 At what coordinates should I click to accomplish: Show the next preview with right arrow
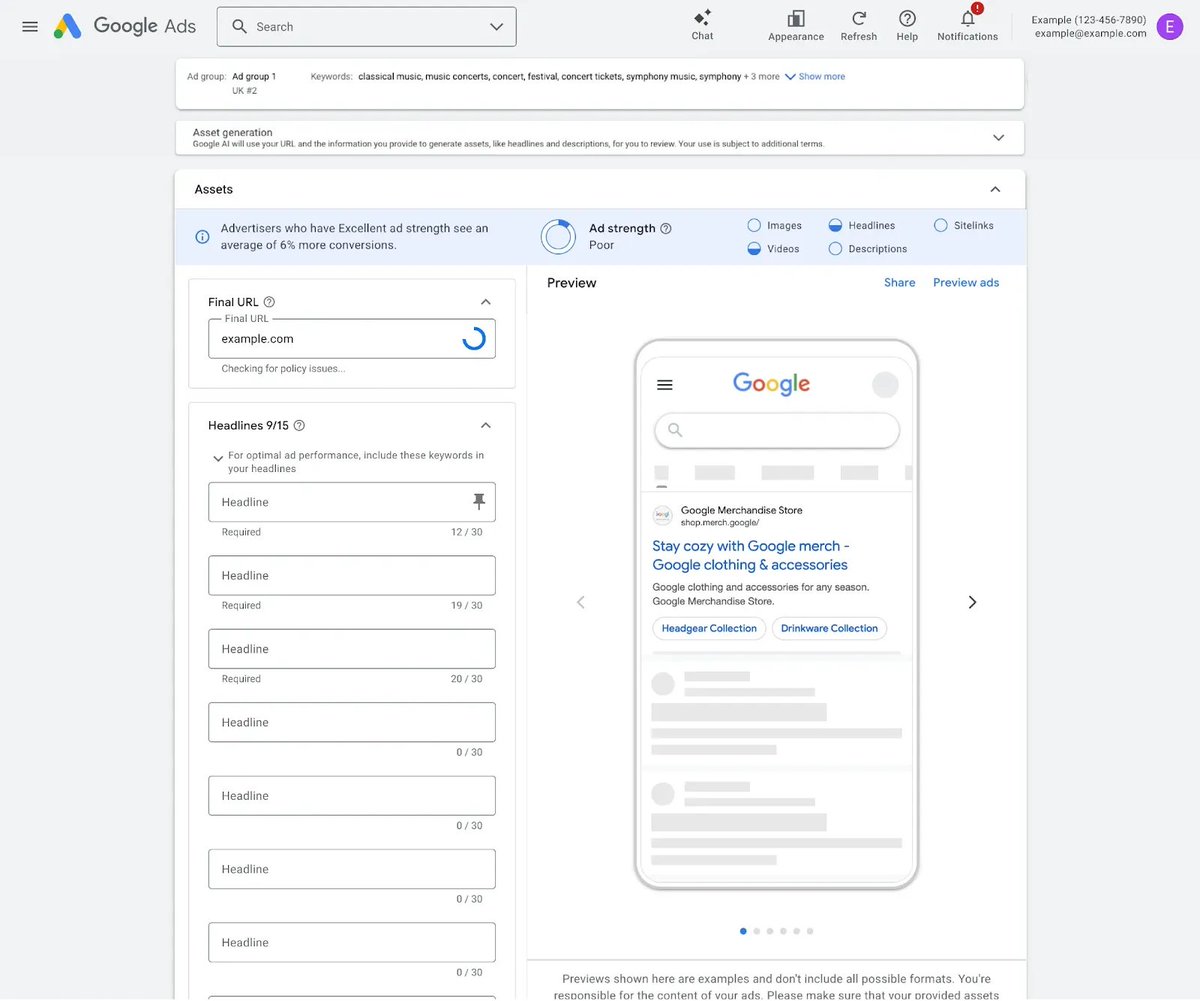point(972,602)
